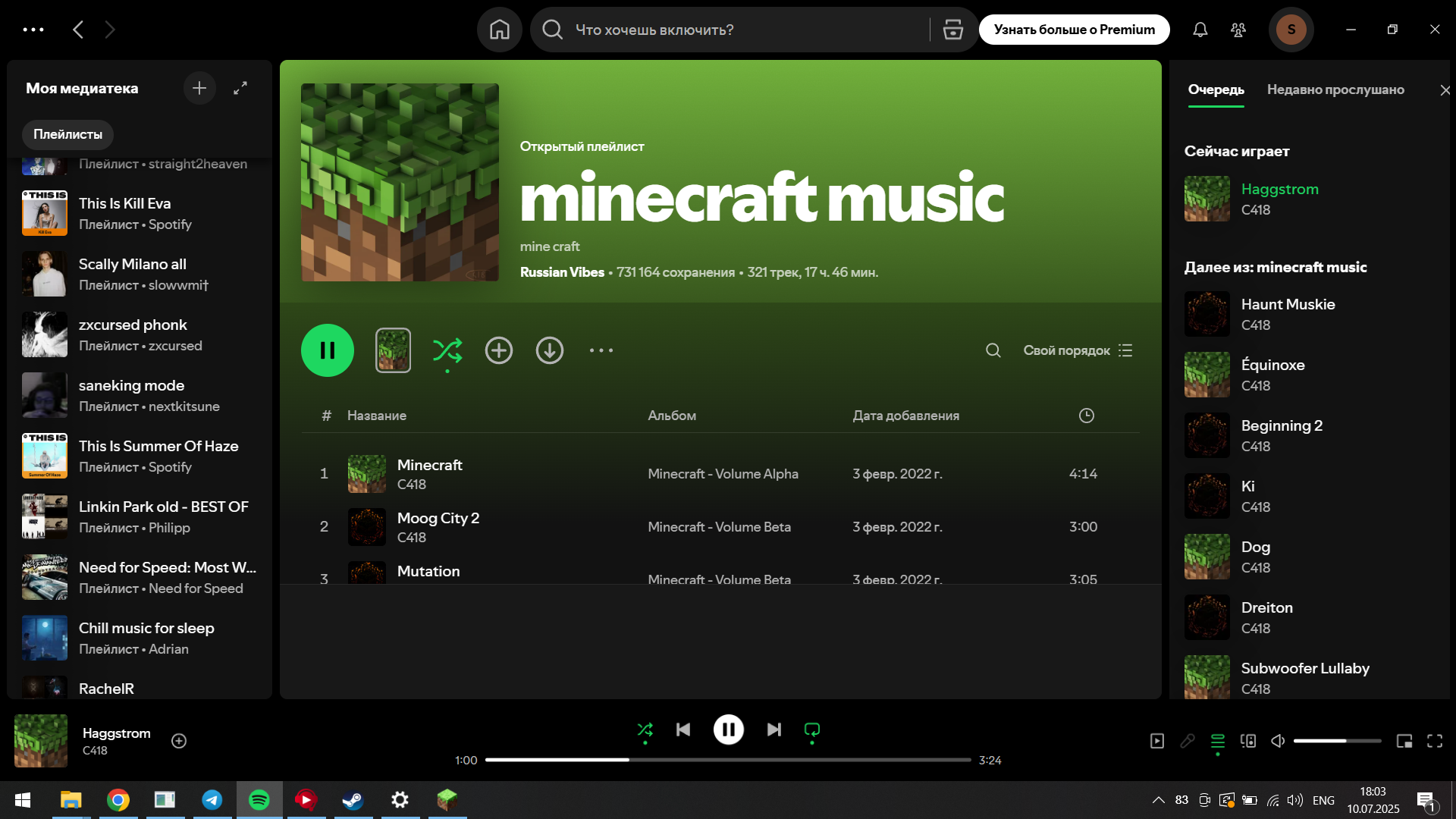Switch to the 'Недавно прослушано' tab
The width and height of the screenshot is (1456, 819).
(1335, 89)
